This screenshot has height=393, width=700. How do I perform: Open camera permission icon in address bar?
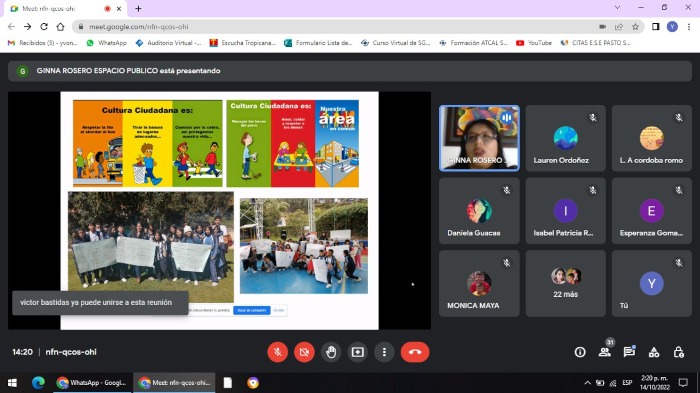602,27
